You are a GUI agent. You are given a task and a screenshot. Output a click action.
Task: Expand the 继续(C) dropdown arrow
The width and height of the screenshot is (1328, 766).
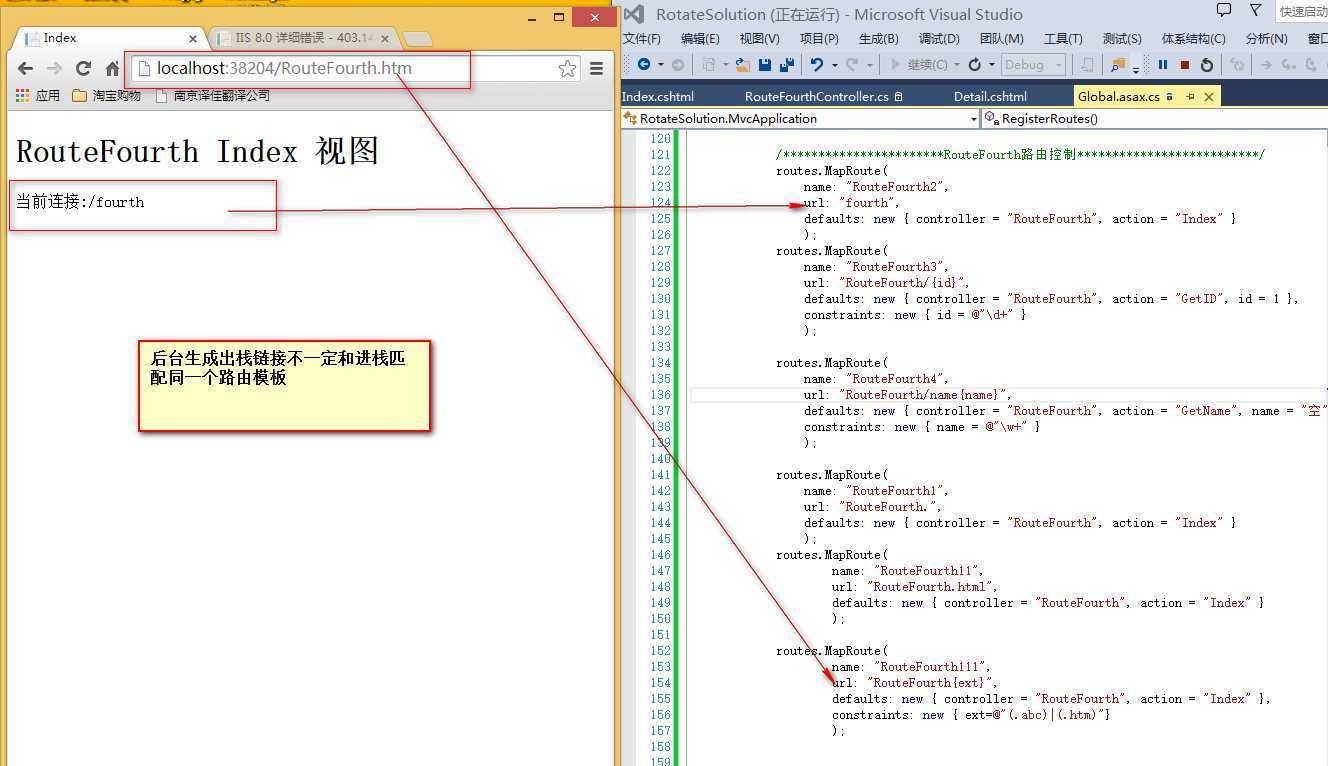[957, 65]
